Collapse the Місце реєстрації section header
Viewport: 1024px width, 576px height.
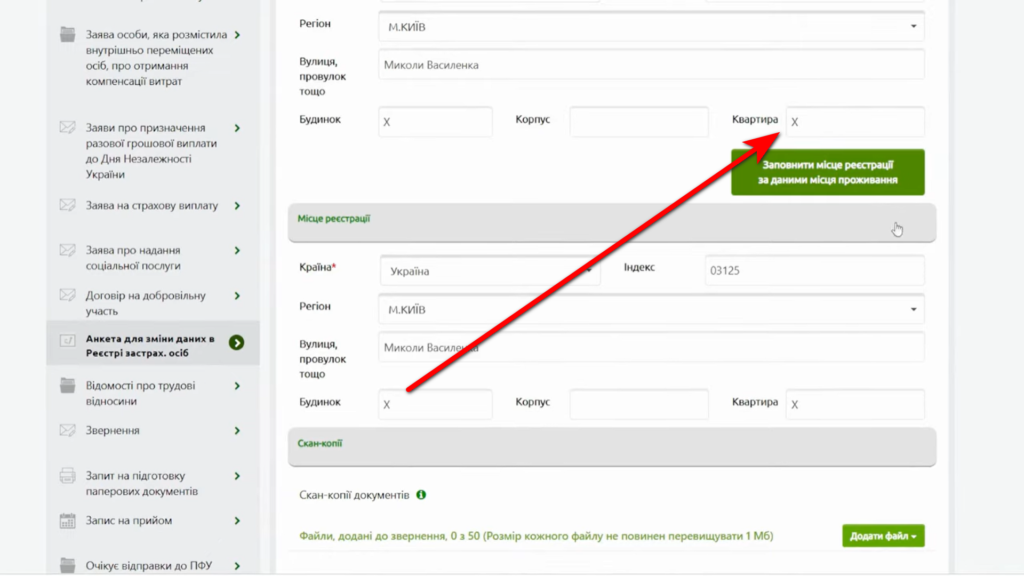[611, 222]
